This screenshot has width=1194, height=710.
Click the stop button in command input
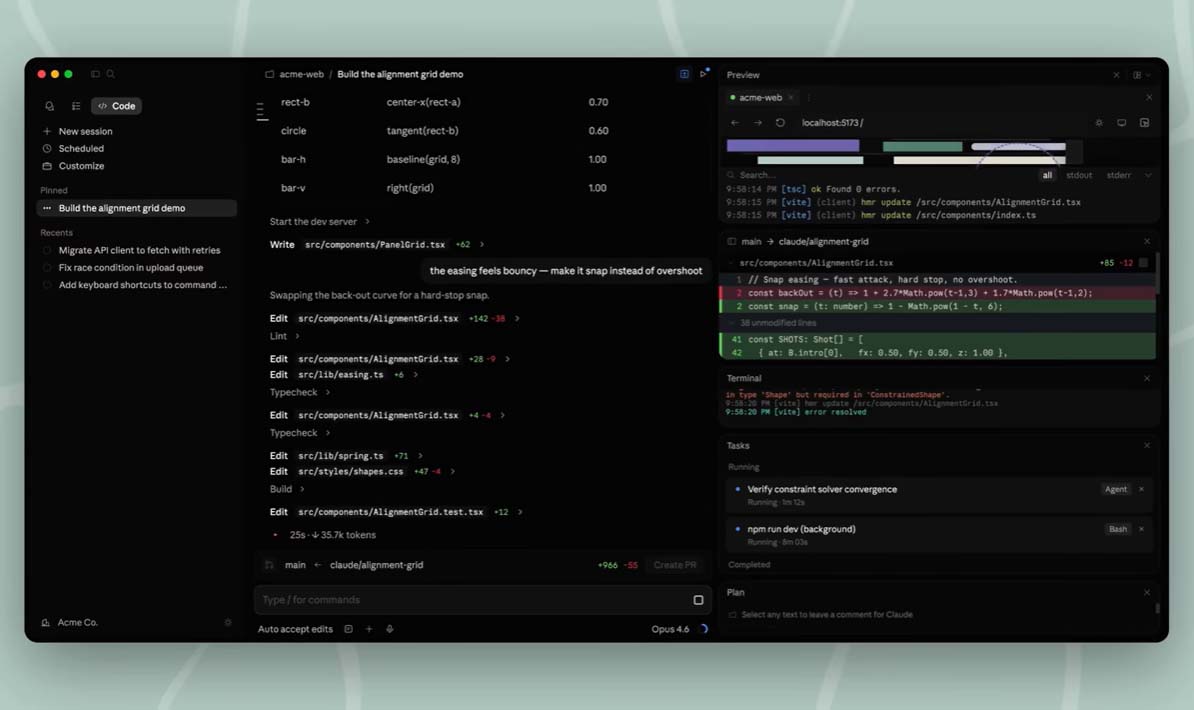point(698,600)
